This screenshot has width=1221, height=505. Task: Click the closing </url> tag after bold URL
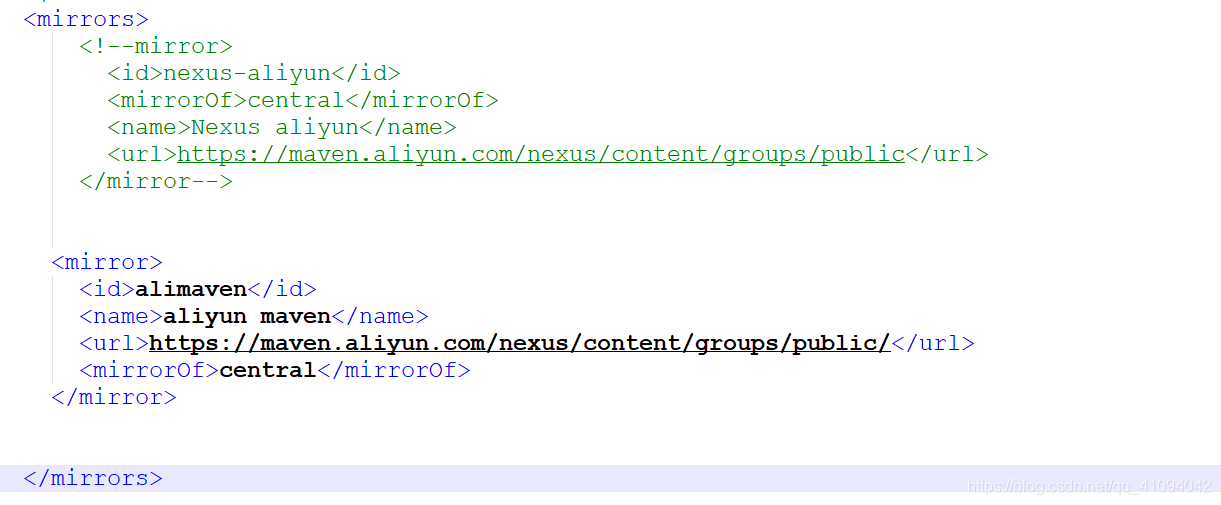coord(933,343)
